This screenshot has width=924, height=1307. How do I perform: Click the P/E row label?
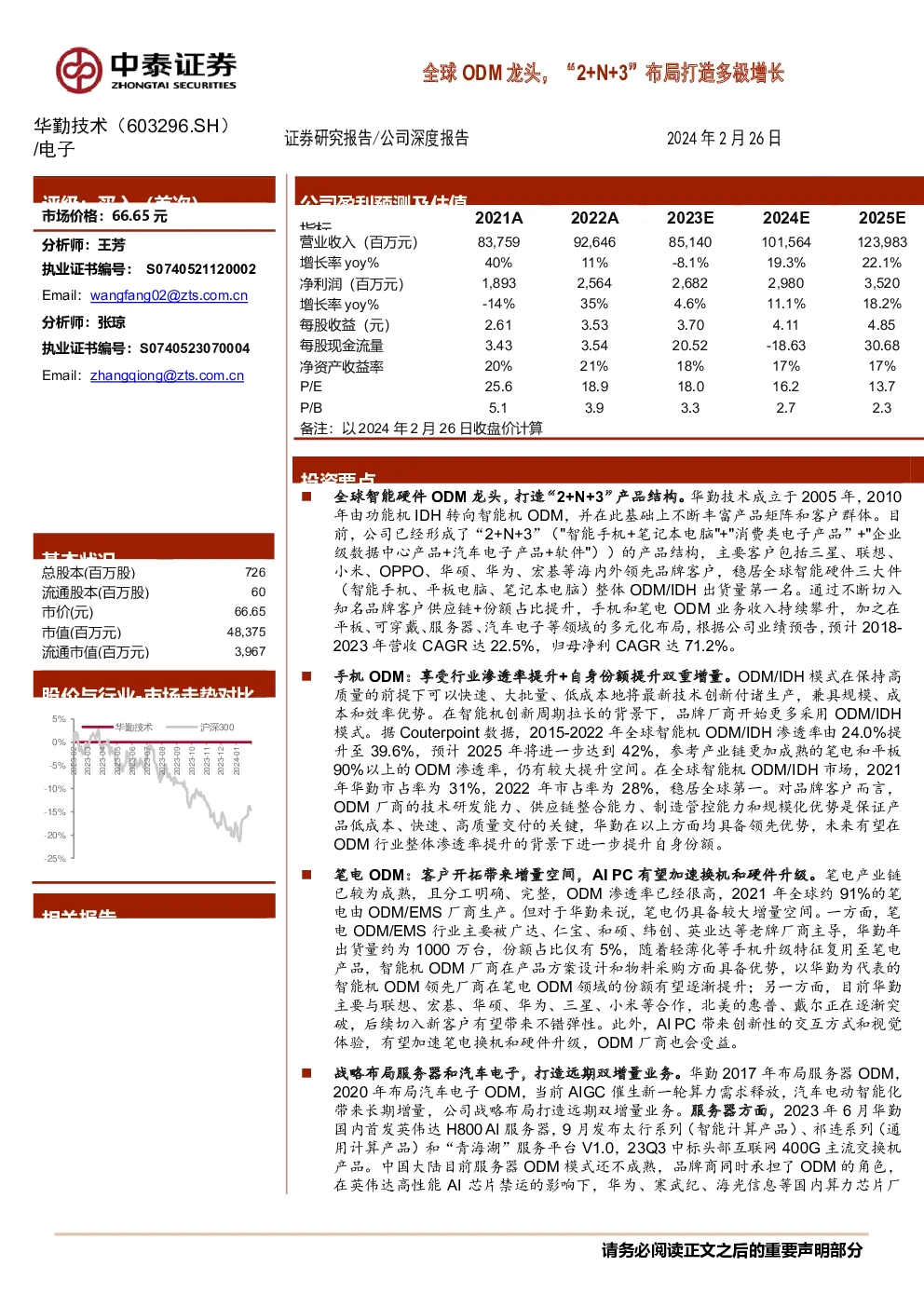pyautogui.click(x=311, y=387)
